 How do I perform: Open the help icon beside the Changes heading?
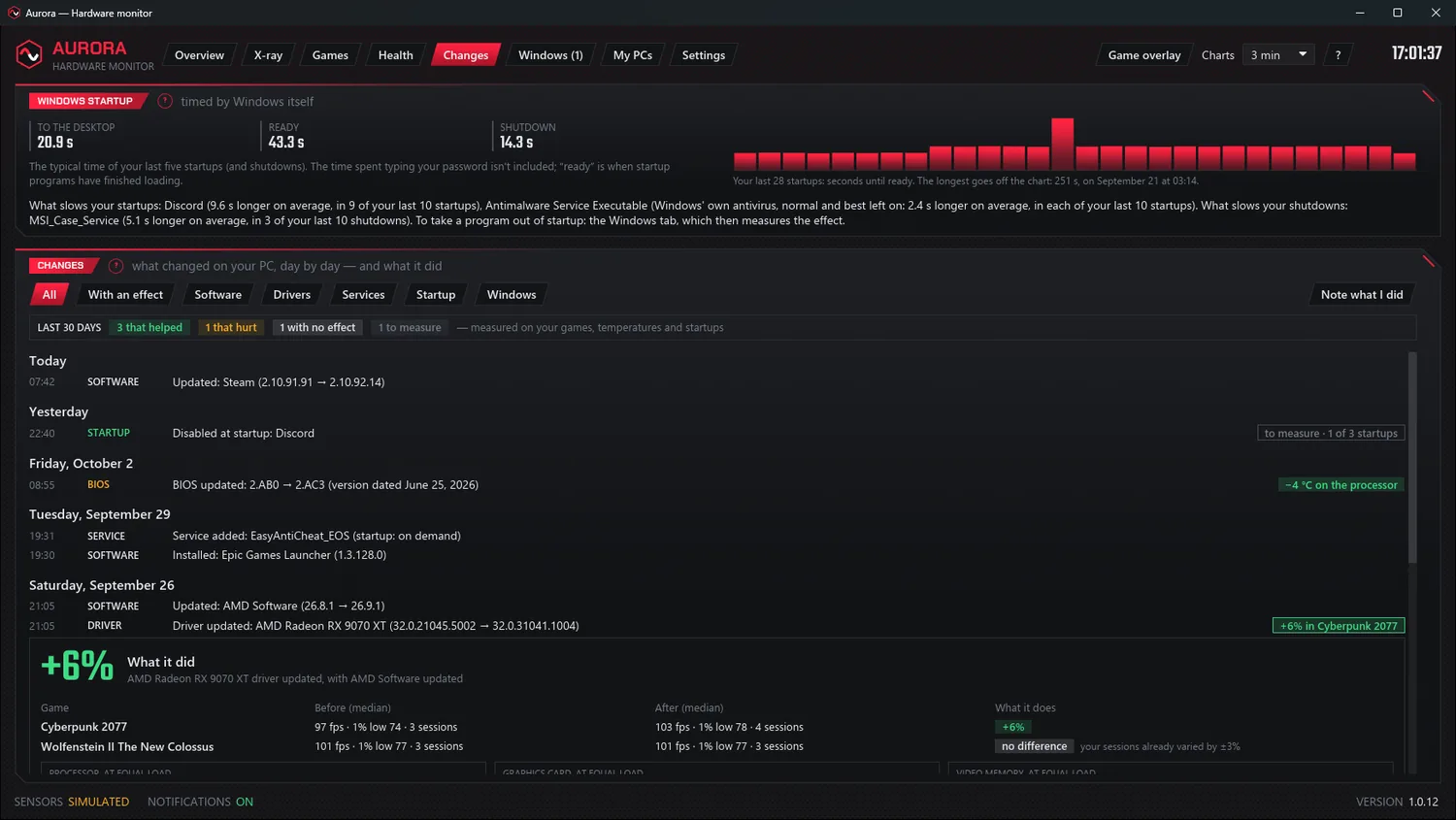pos(116,266)
